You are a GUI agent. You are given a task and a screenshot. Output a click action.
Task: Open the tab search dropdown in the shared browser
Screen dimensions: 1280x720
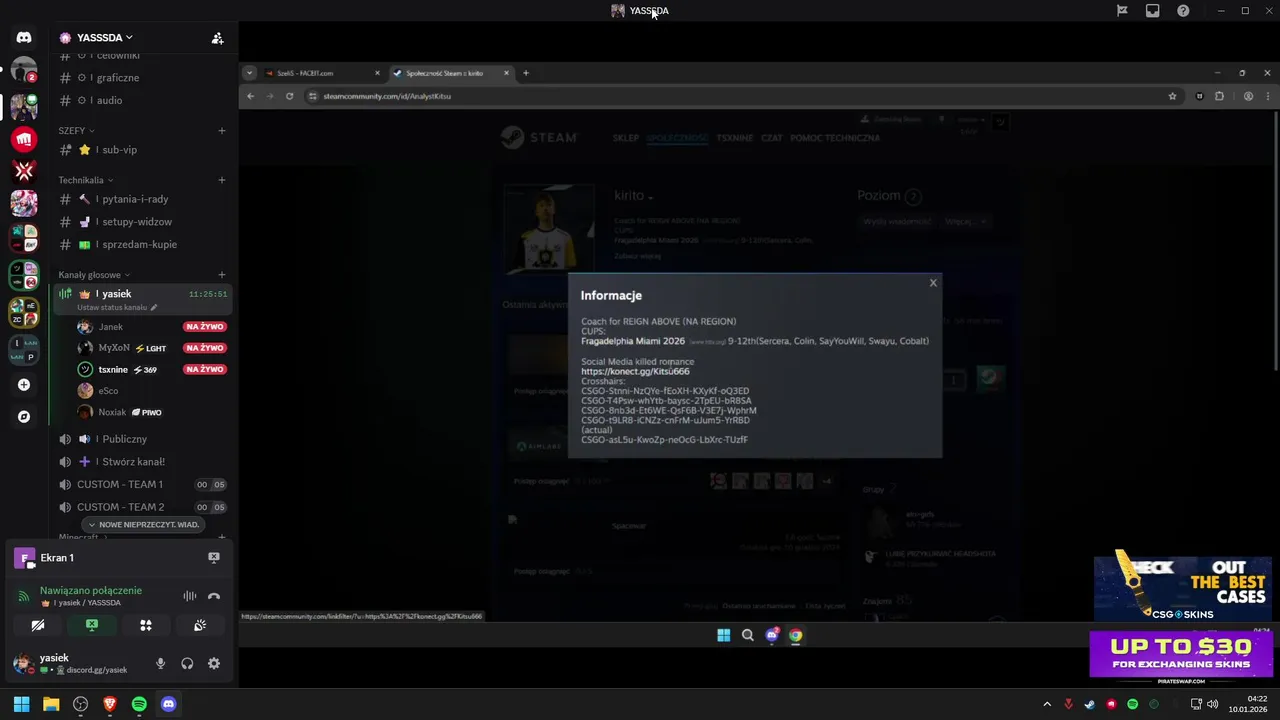(250, 73)
